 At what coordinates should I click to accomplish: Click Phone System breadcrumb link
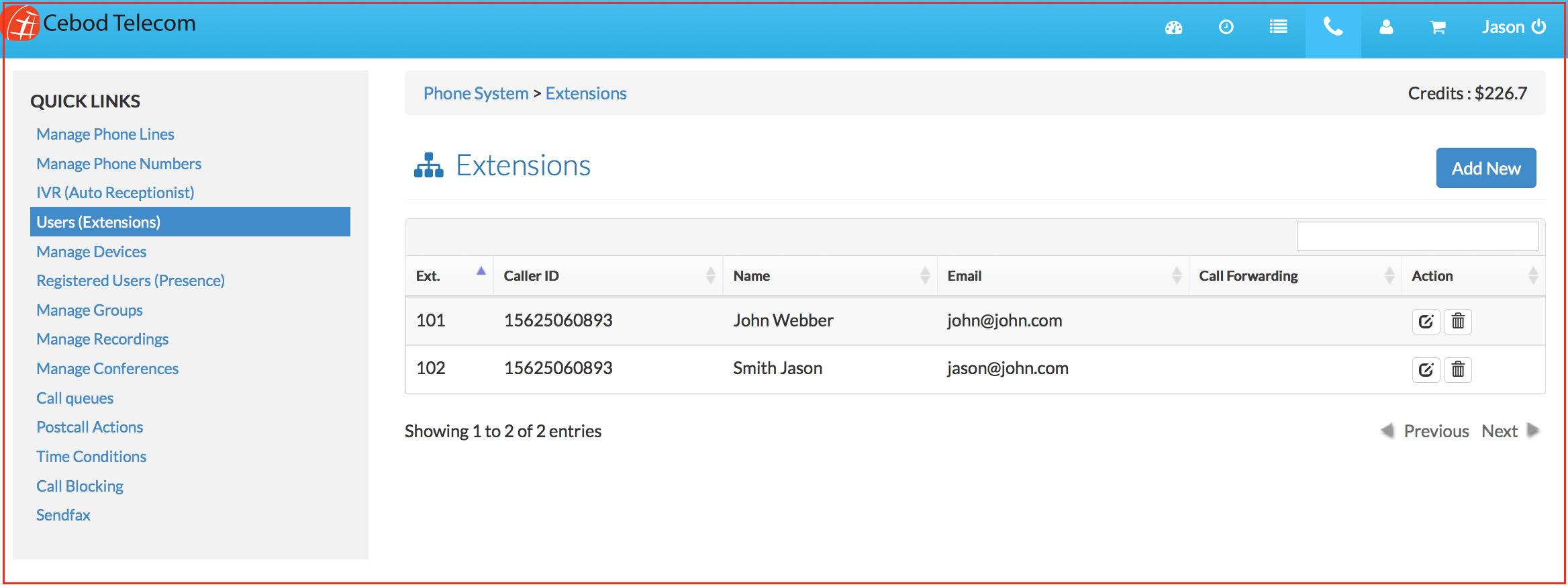[x=476, y=93]
